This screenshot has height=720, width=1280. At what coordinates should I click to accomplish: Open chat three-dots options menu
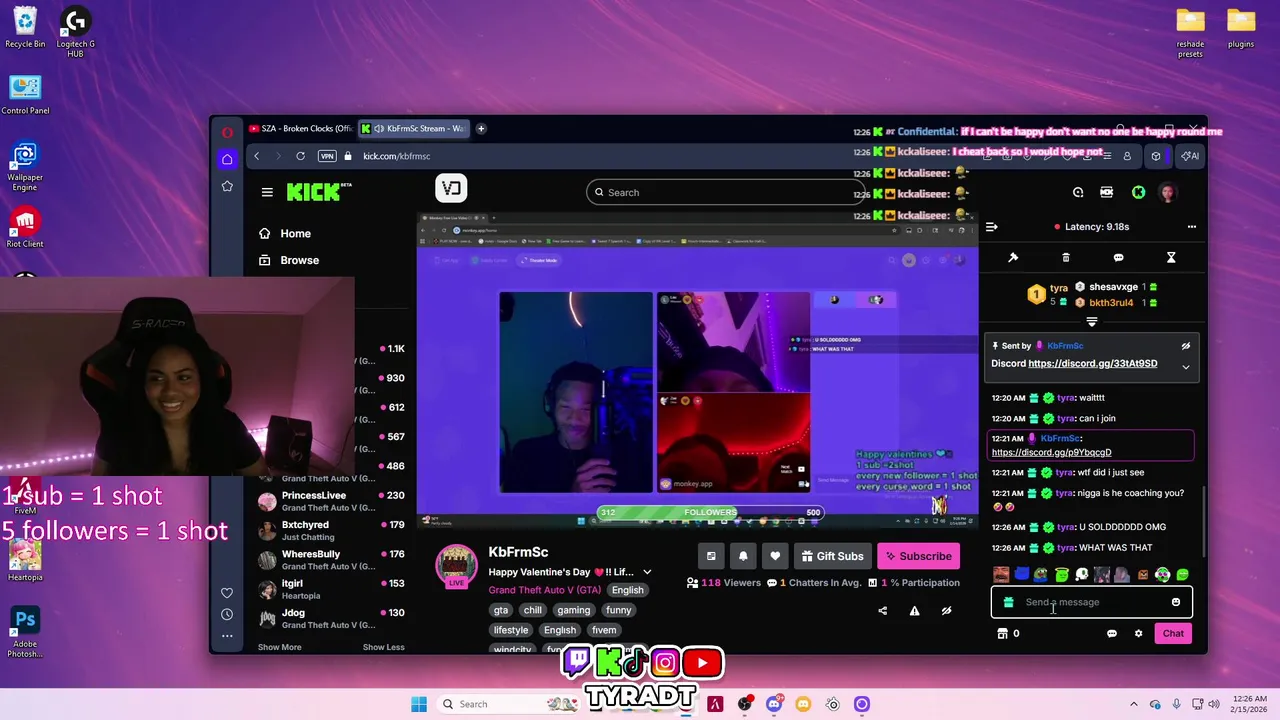coord(1191,227)
